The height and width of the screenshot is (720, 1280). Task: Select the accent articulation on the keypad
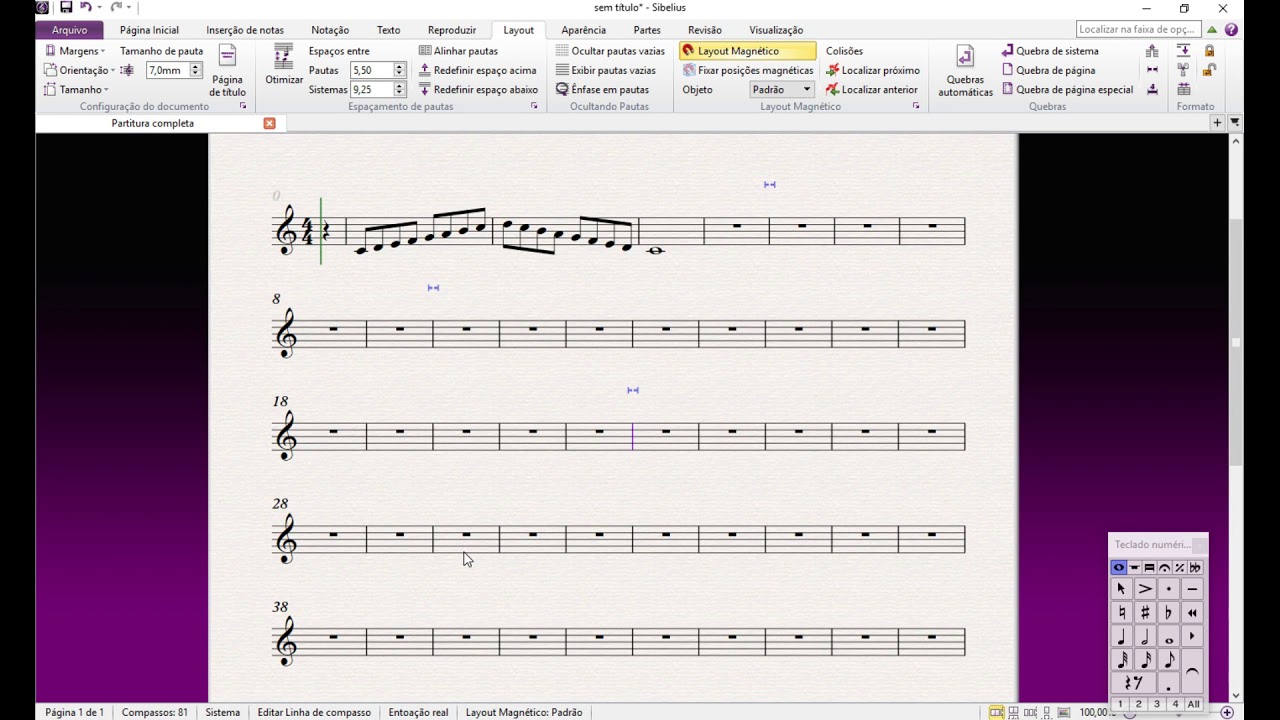click(x=1145, y=589)
